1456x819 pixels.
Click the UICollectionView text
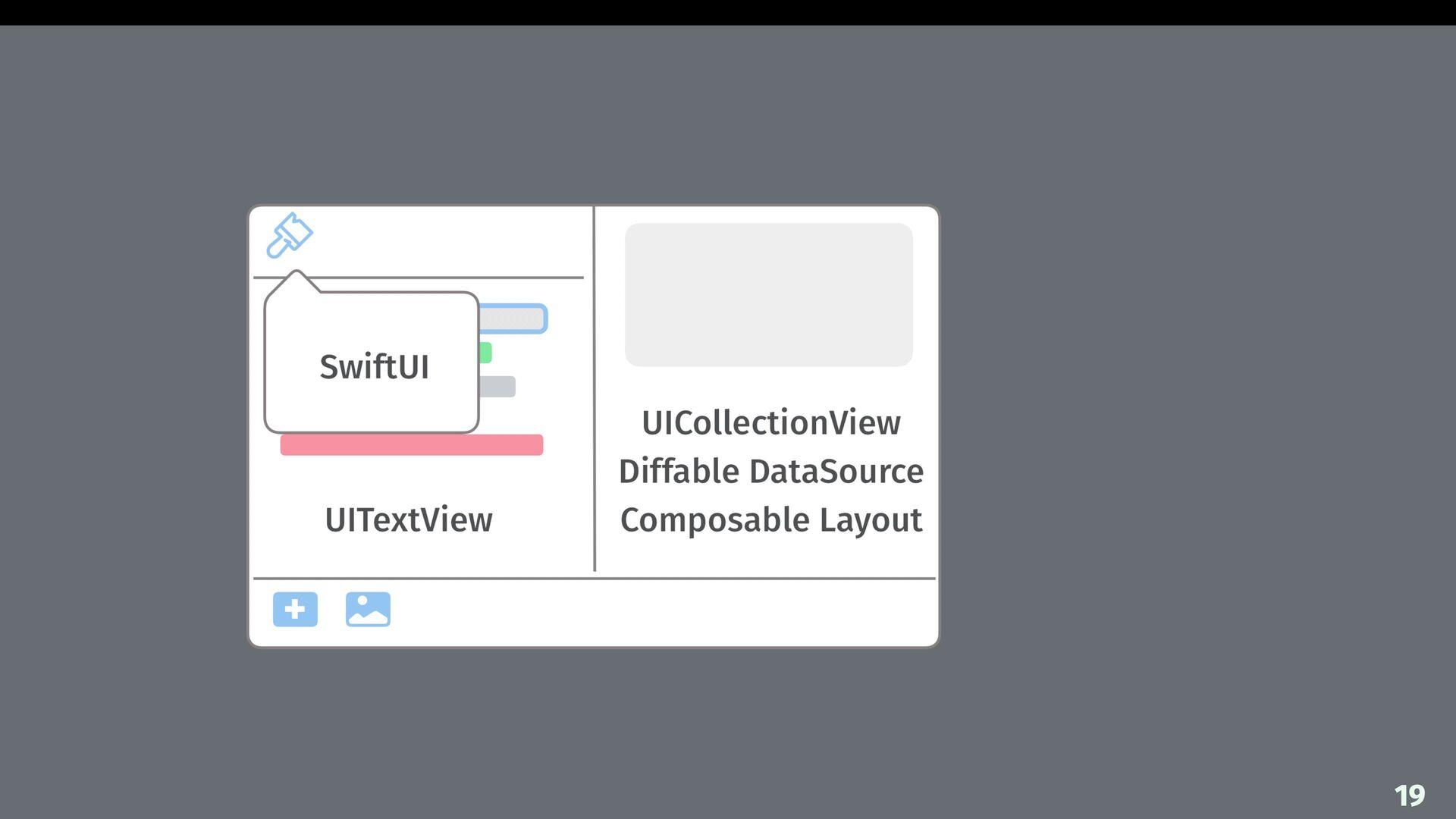771,423
